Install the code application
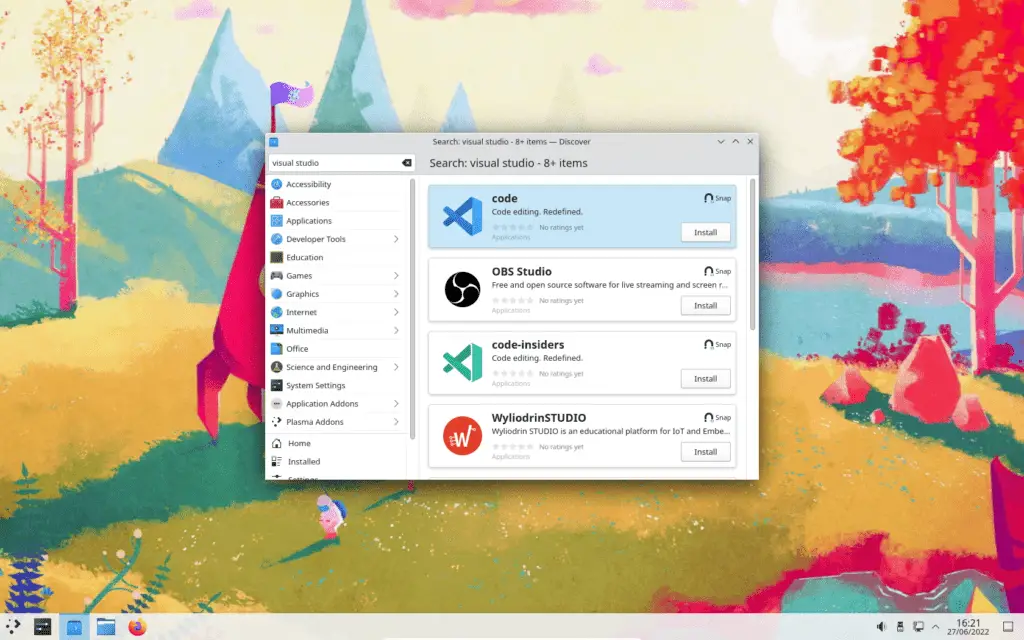 coord(705,232)
